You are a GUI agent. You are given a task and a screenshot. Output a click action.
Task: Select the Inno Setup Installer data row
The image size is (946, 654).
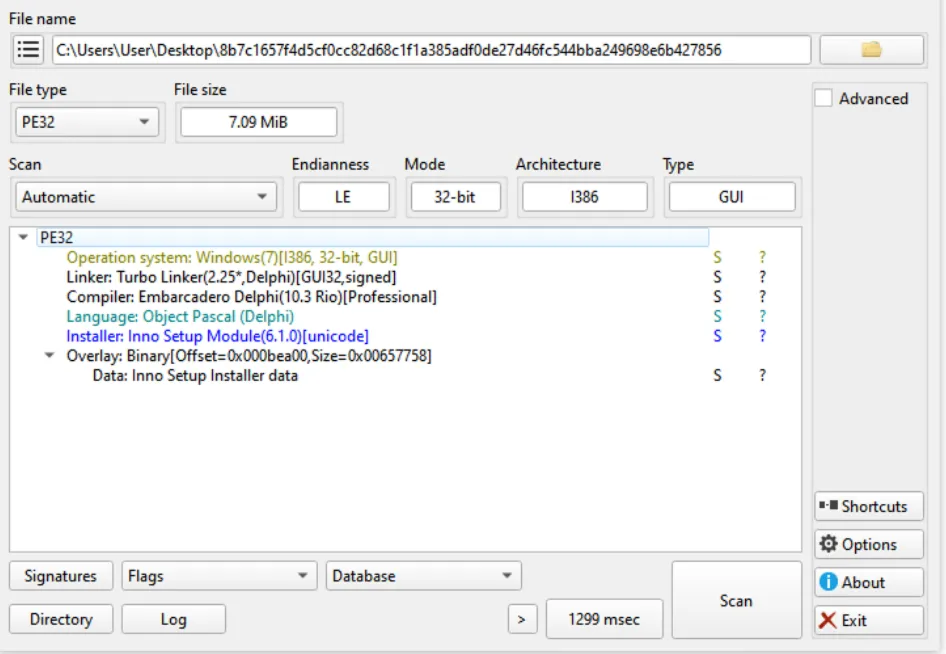point(195,376)
